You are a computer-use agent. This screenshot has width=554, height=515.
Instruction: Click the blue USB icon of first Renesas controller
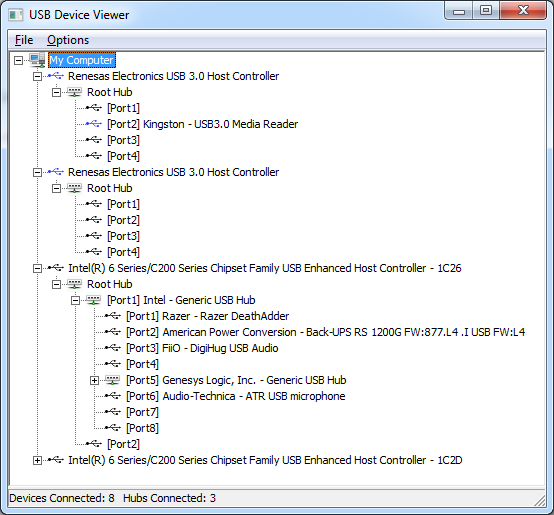[x=56, y=76]
